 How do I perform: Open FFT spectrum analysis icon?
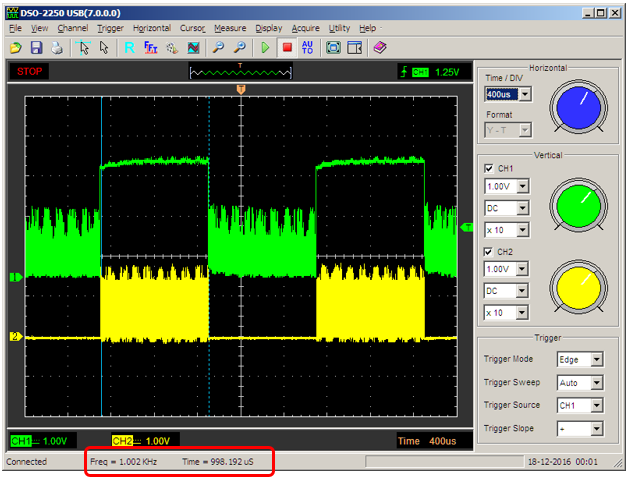coord(151,48)
